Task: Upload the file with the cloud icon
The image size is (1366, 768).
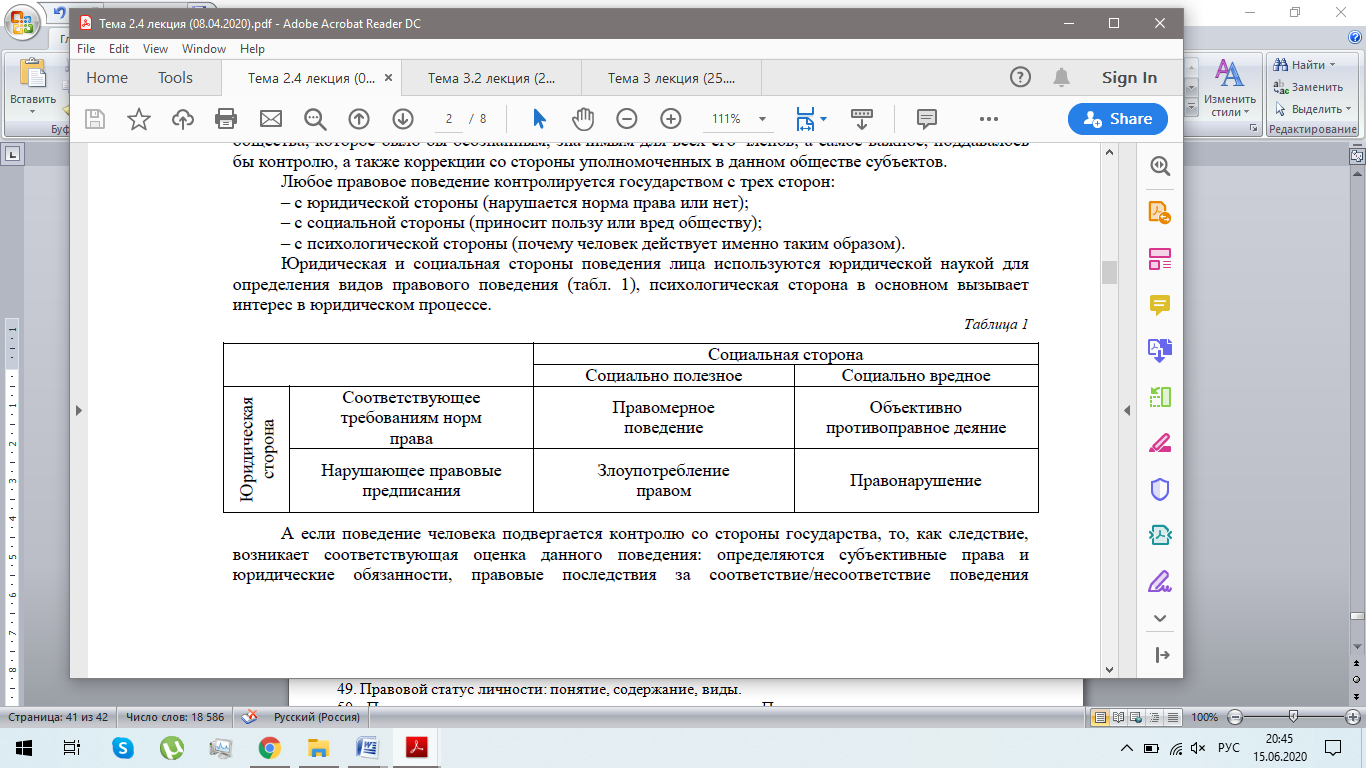Action: (183, 119)
